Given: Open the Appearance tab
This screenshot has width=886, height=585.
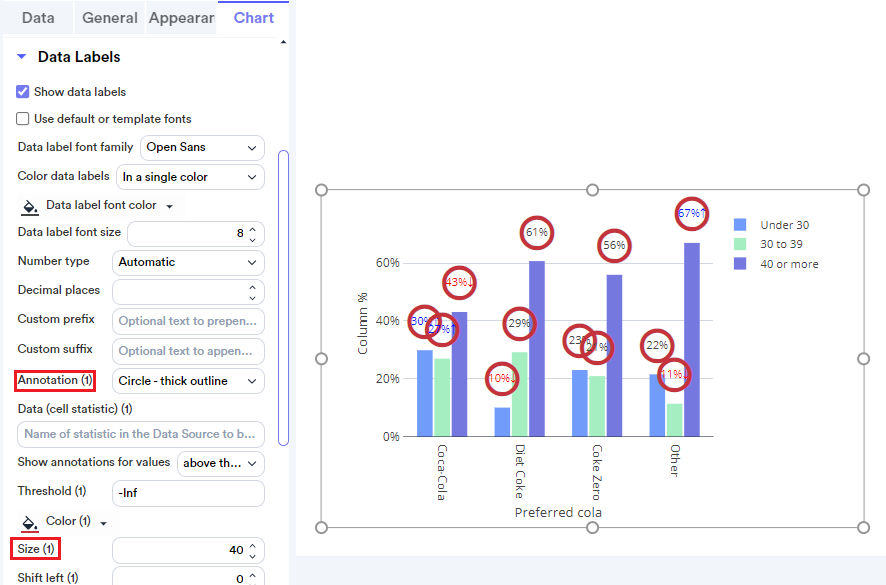Looking at the screenshot, I should (x=181, y=18).
